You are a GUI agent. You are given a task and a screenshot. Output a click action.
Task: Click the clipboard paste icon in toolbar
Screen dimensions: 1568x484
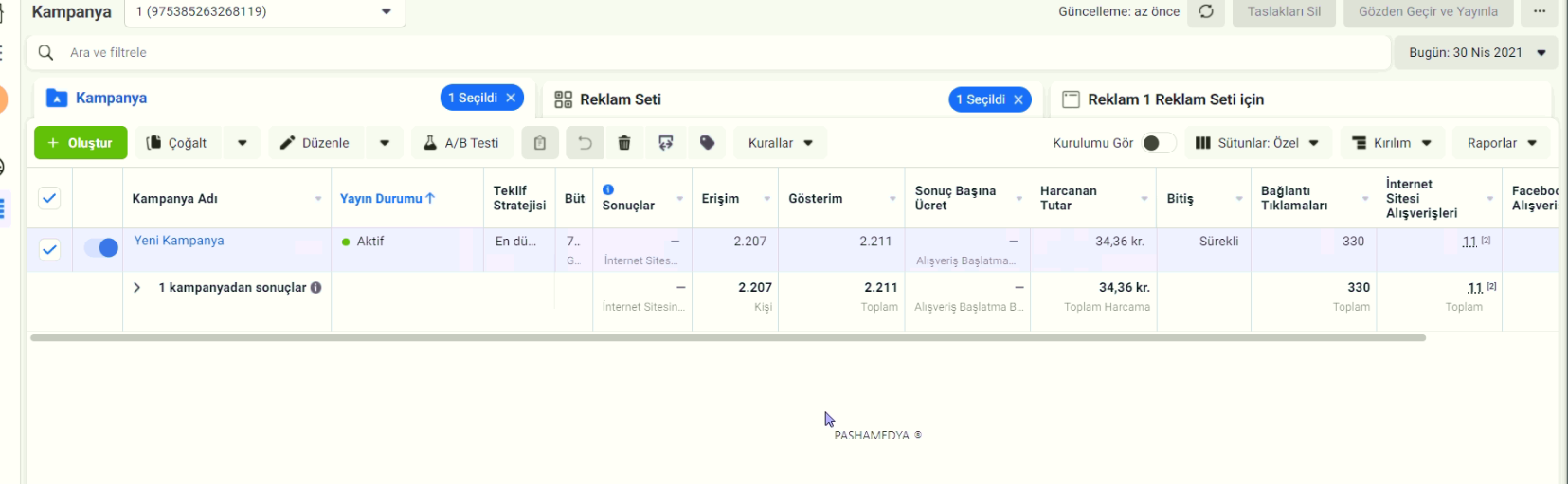click(540, 143)
